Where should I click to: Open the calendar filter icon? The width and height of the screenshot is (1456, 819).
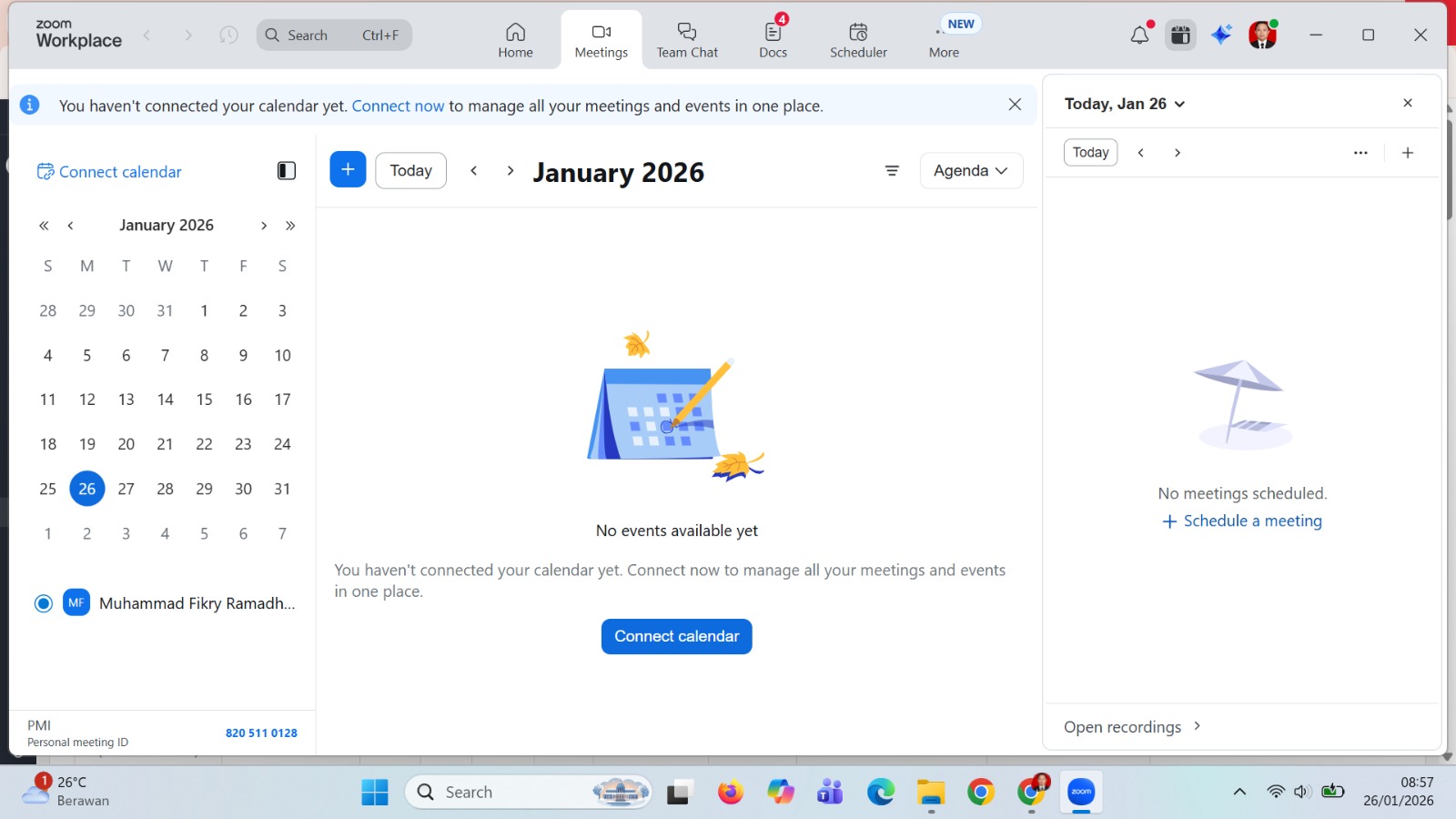click(892, 171)
